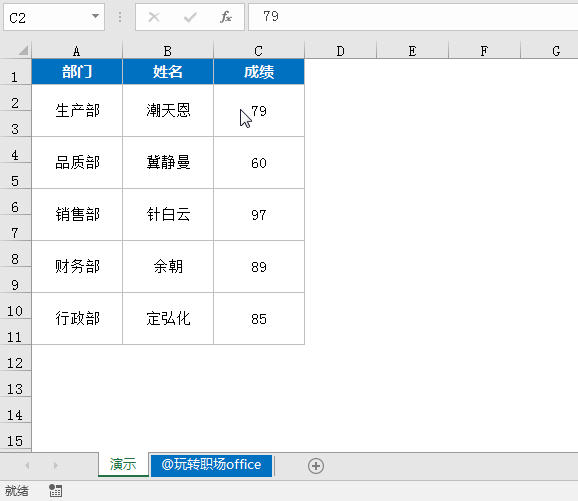Select the cell containing 财务部
Viewport: 578px width, 501px height.
point(77,267)
